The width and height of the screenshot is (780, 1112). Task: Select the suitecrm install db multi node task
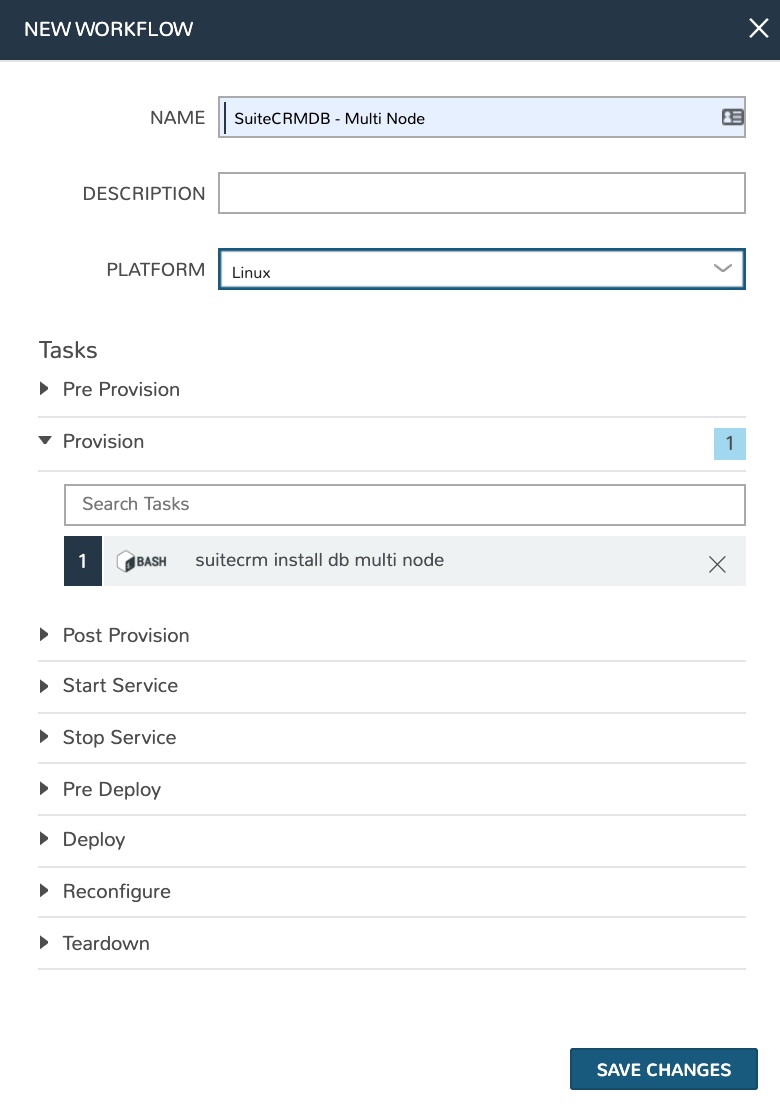320,560
